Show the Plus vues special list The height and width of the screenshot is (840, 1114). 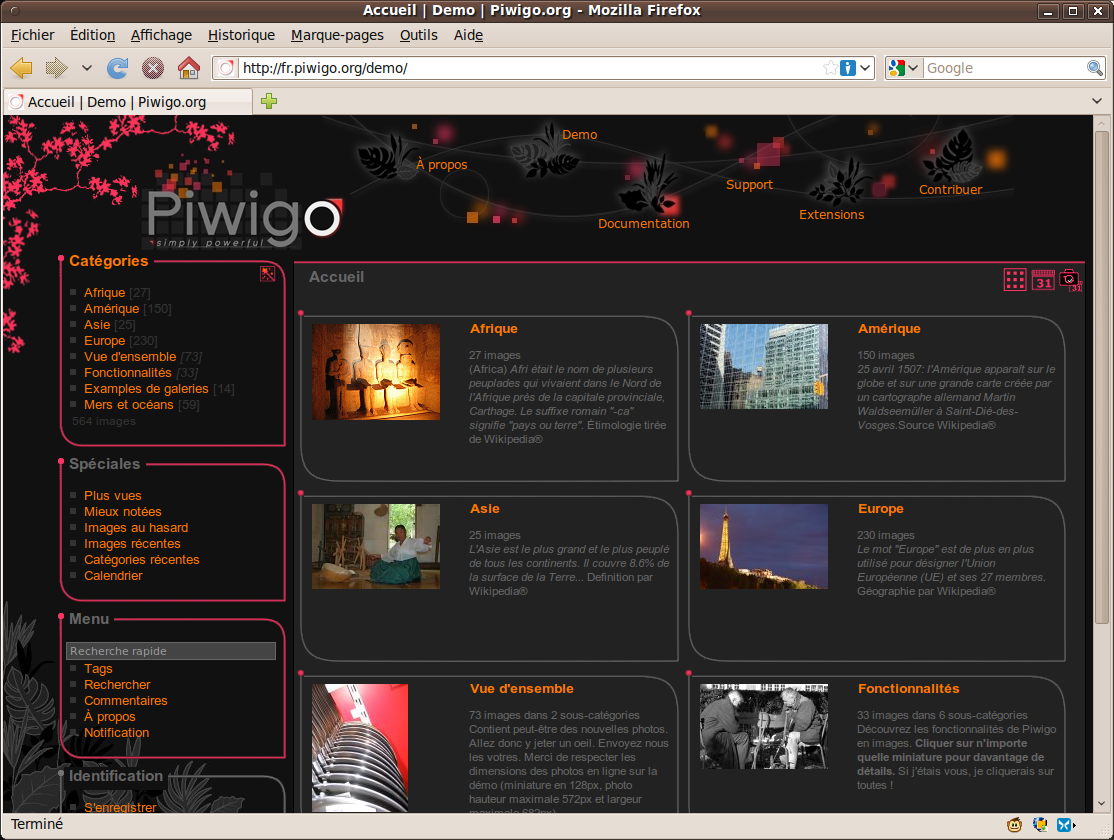point(112,495)
